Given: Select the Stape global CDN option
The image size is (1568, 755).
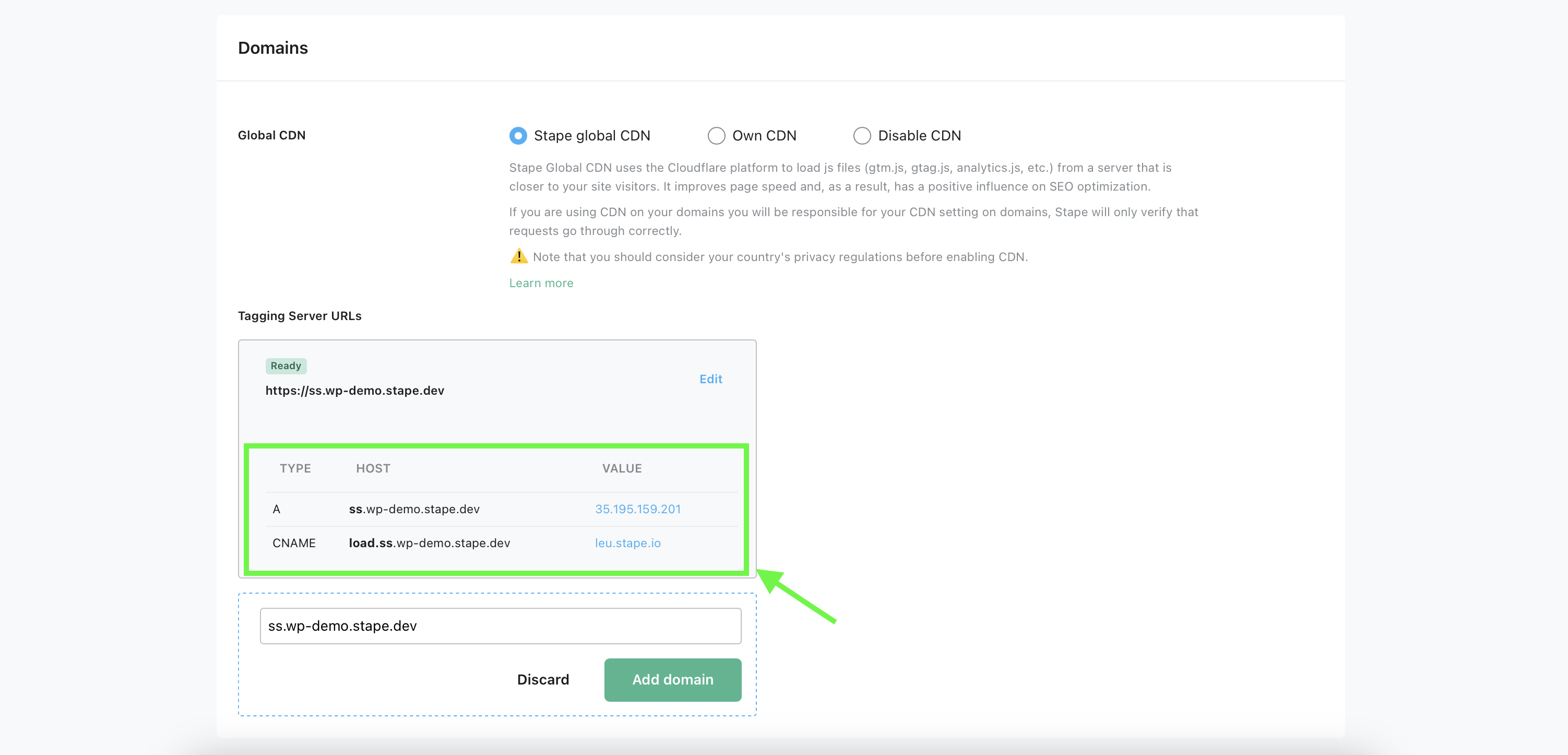Looking at the screenshot, I should pos(518,135).
